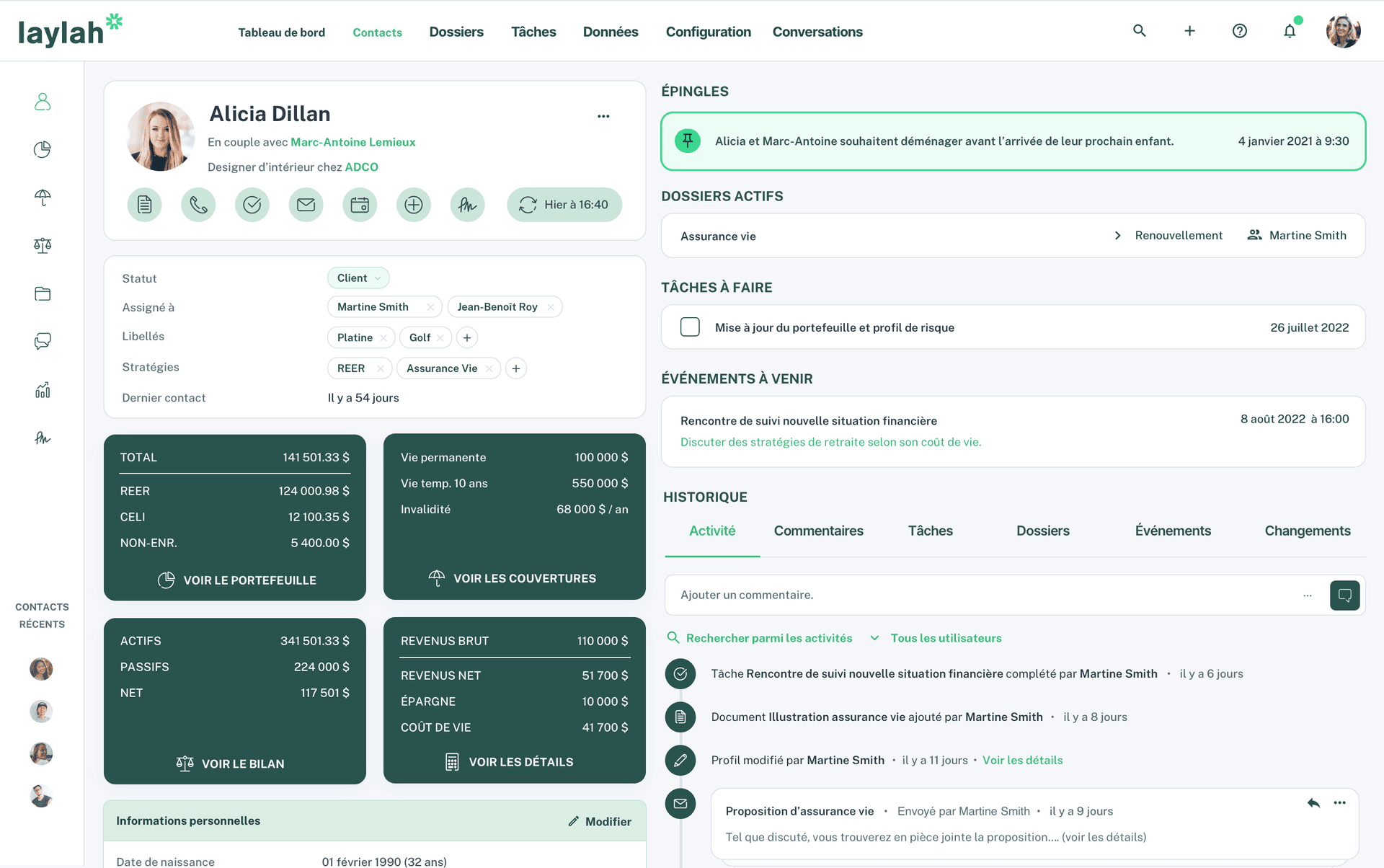This screenshot has height=868, width=1384.
Task: Open Voir les détails link for profile change
Action: [x=1022, y=760]
